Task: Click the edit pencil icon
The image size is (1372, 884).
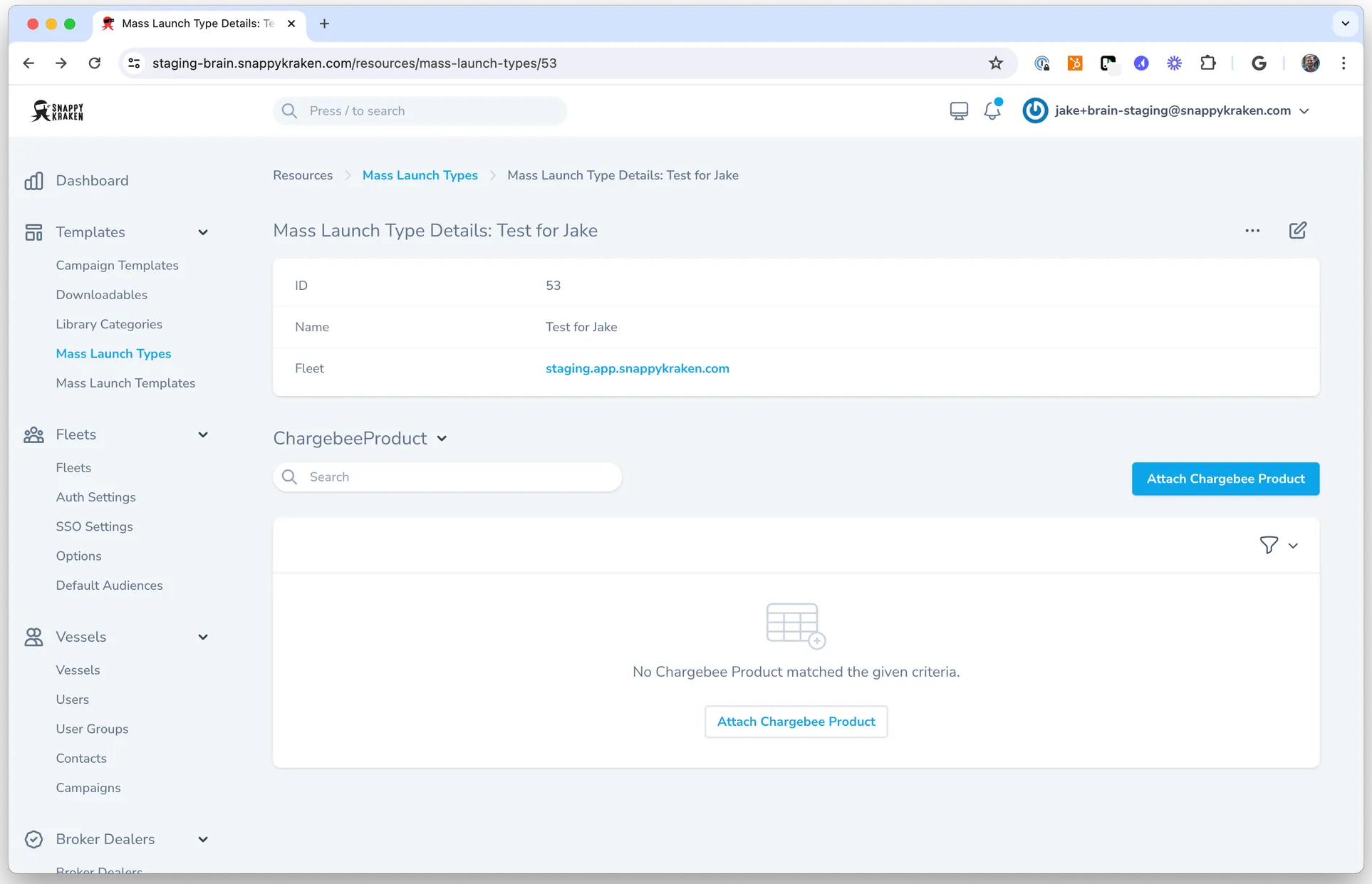Action: [1297, 230]
